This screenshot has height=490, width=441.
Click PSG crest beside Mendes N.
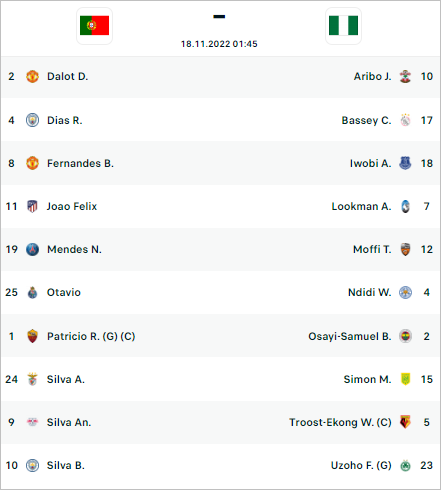point(32,249)
